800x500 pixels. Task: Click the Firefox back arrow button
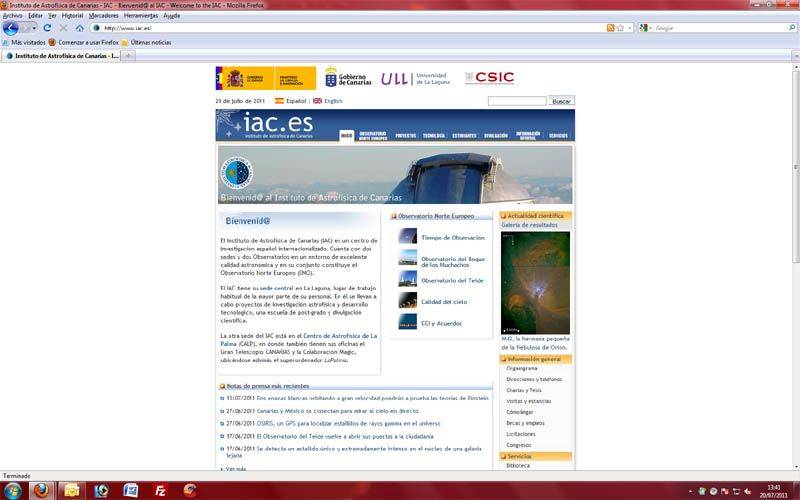(11, 28)
